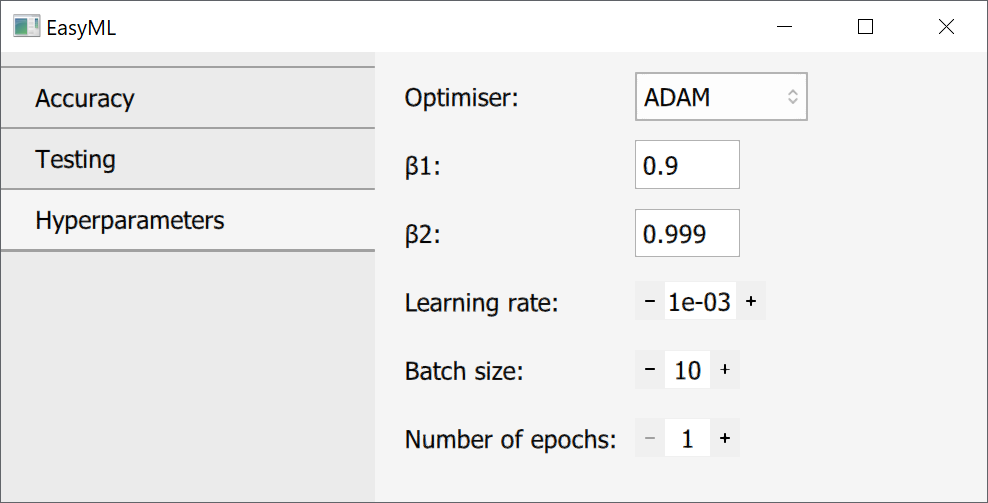This screenshot has height=503, width=988.
Task: Select the Hyperparameters tab
Action: pos(188,220)
